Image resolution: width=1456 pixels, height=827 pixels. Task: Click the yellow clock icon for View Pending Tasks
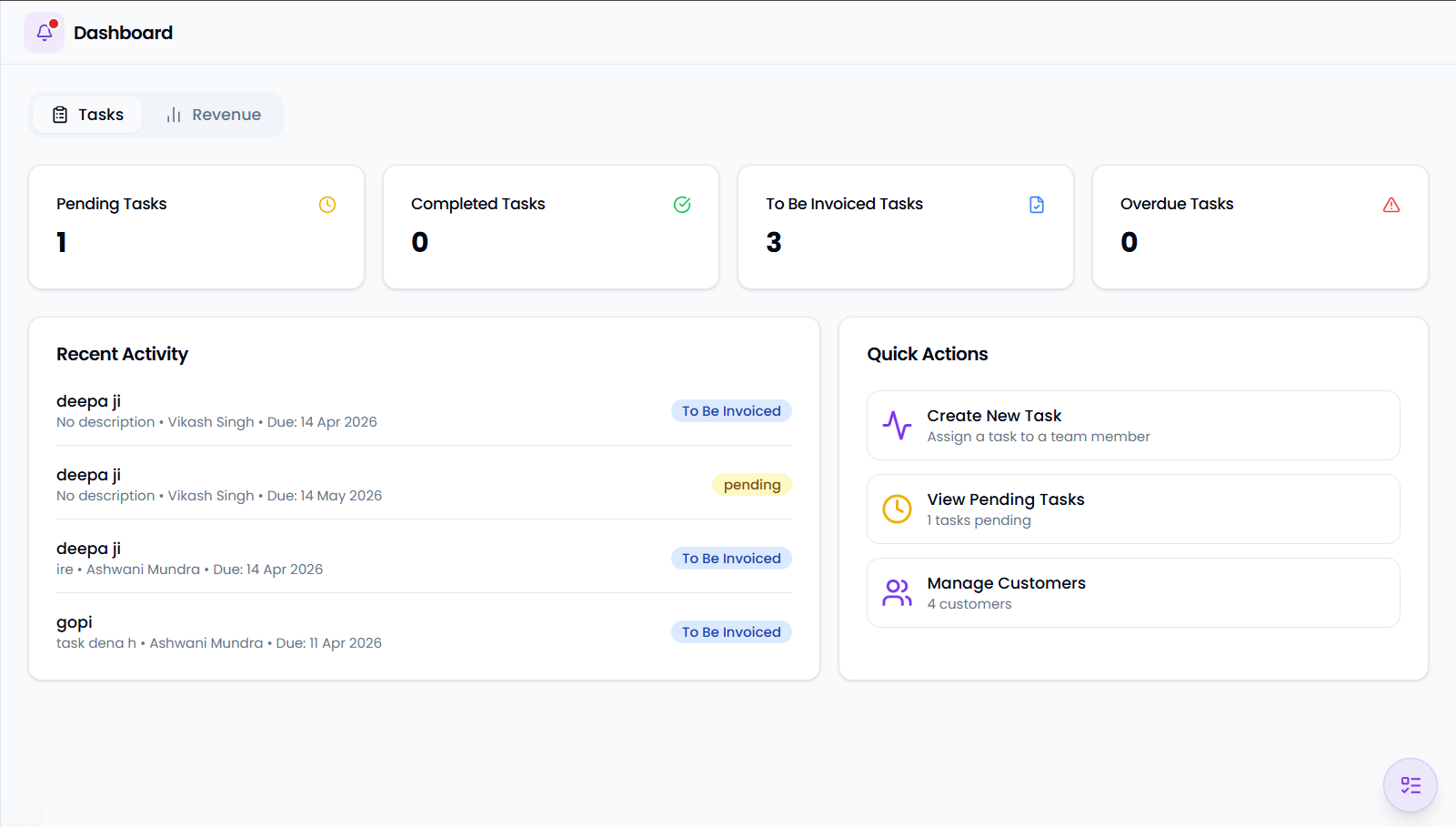coord(897,509)
